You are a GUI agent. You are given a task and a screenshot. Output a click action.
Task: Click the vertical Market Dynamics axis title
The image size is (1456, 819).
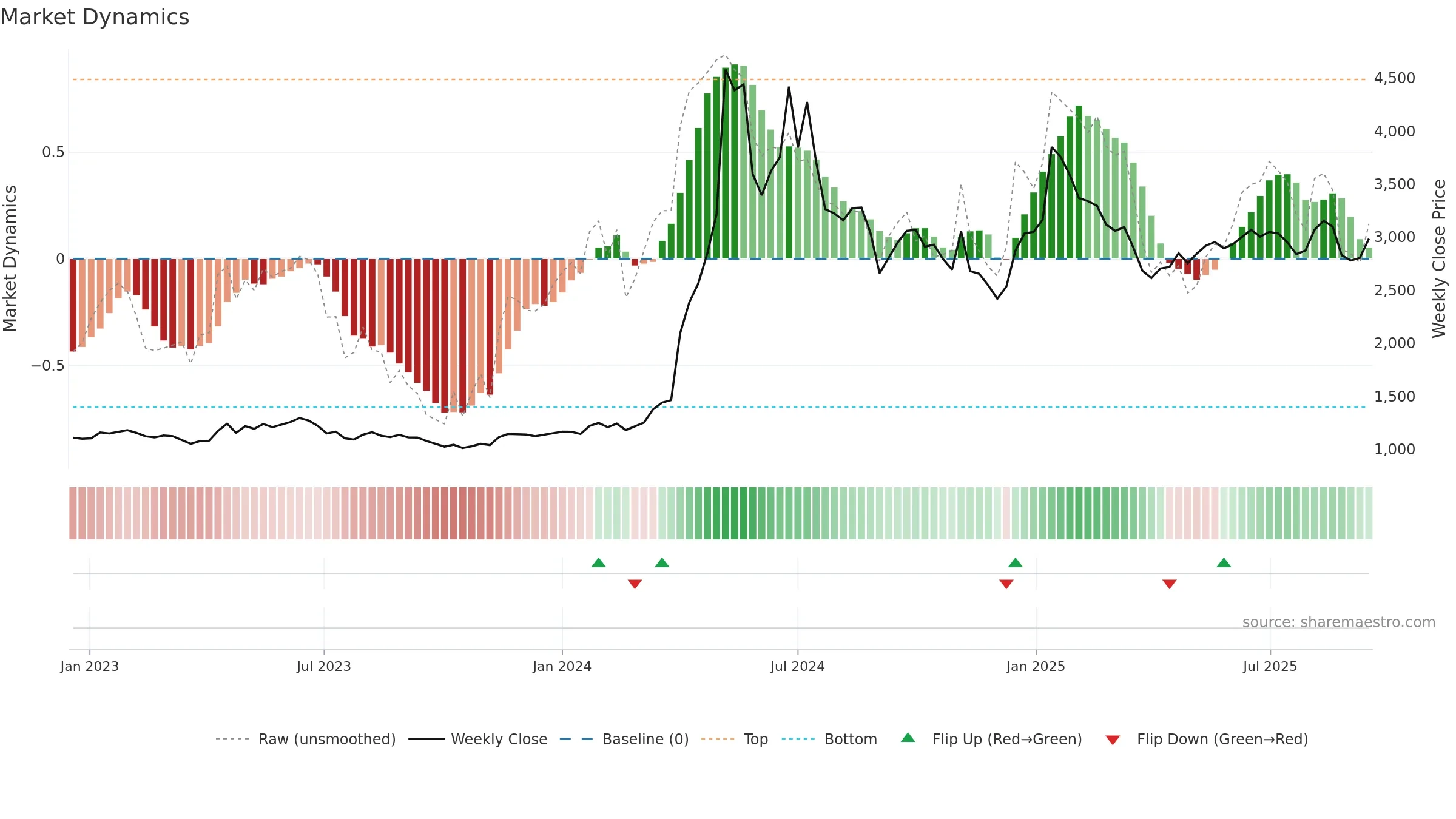(10, 258)
